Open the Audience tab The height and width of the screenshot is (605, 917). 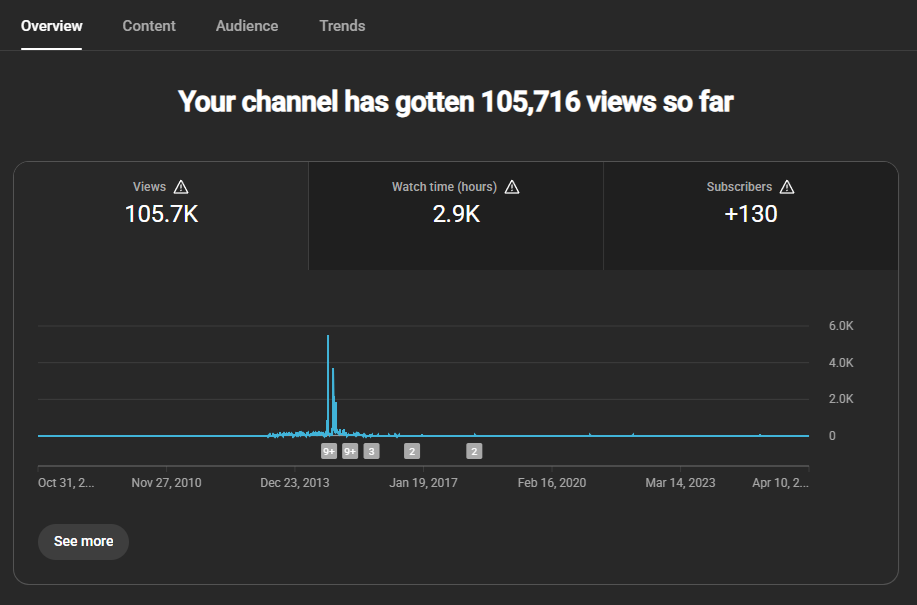click(247, 26)
